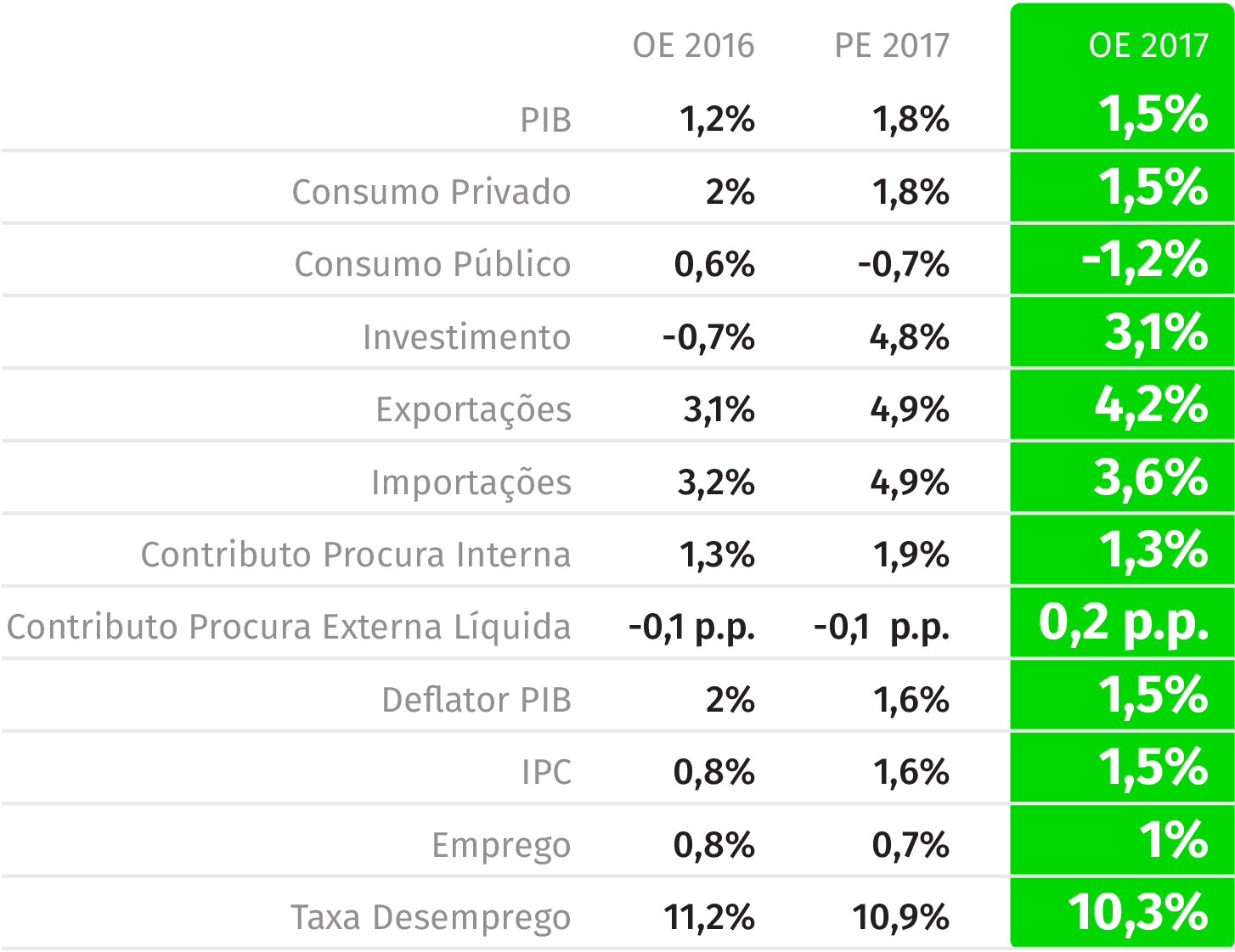Click the green 0,2 p.p. cell
Viewport: 1235px width, 952px height.
click(x=1123, y=623)
